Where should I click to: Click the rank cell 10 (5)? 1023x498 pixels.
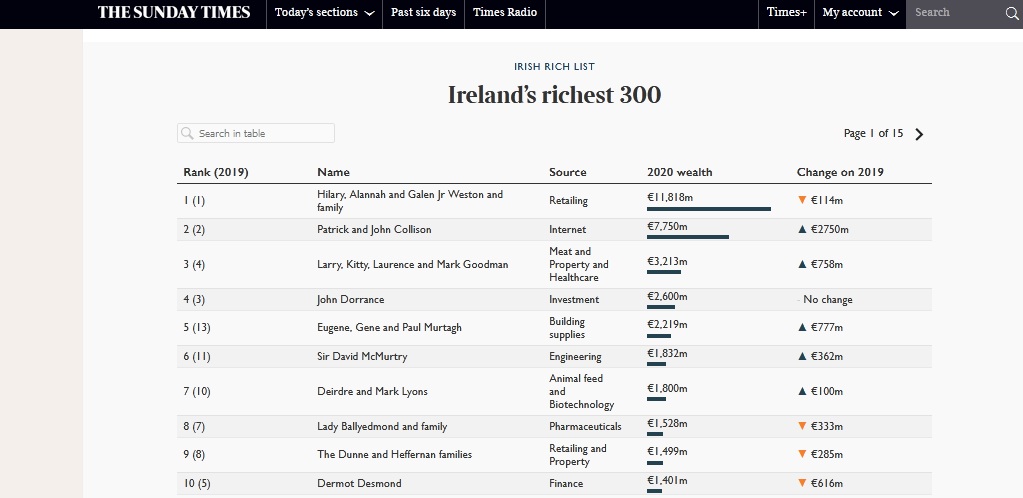196,484
